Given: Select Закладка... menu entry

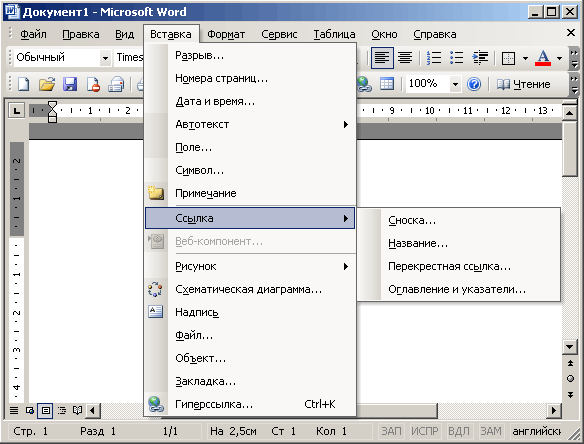Looking at the screenshot, I should click(x=250, y=381).
